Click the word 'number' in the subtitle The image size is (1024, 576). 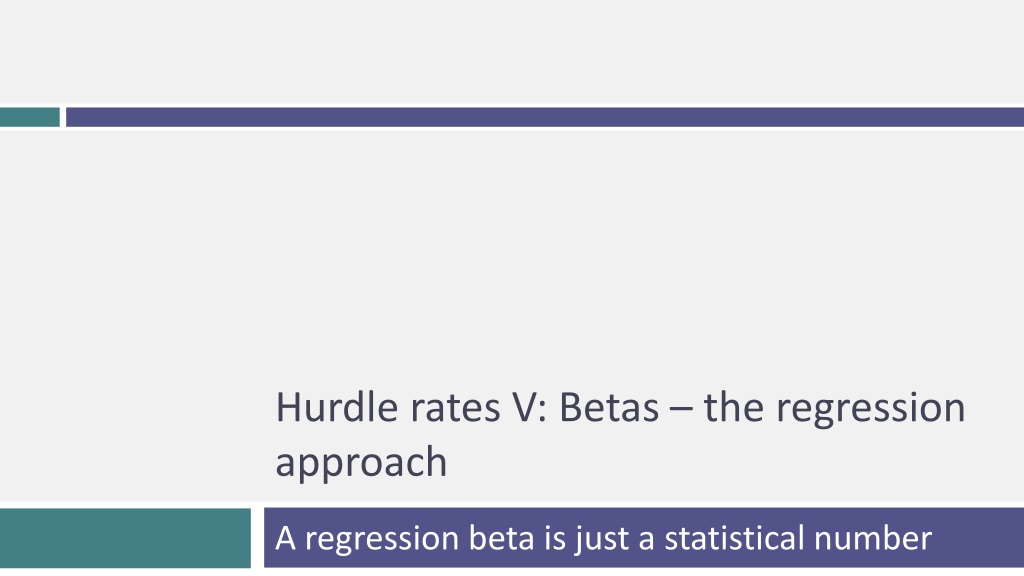coord(873,539)
